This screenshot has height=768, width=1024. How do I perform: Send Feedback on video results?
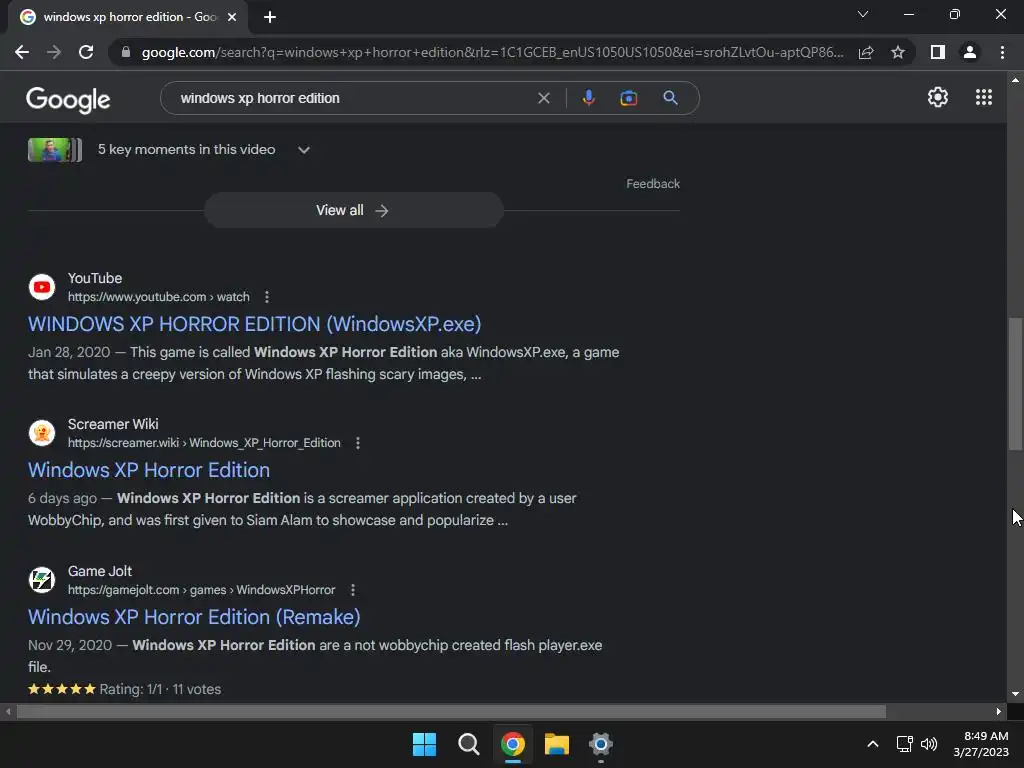(x=653, y=184)
